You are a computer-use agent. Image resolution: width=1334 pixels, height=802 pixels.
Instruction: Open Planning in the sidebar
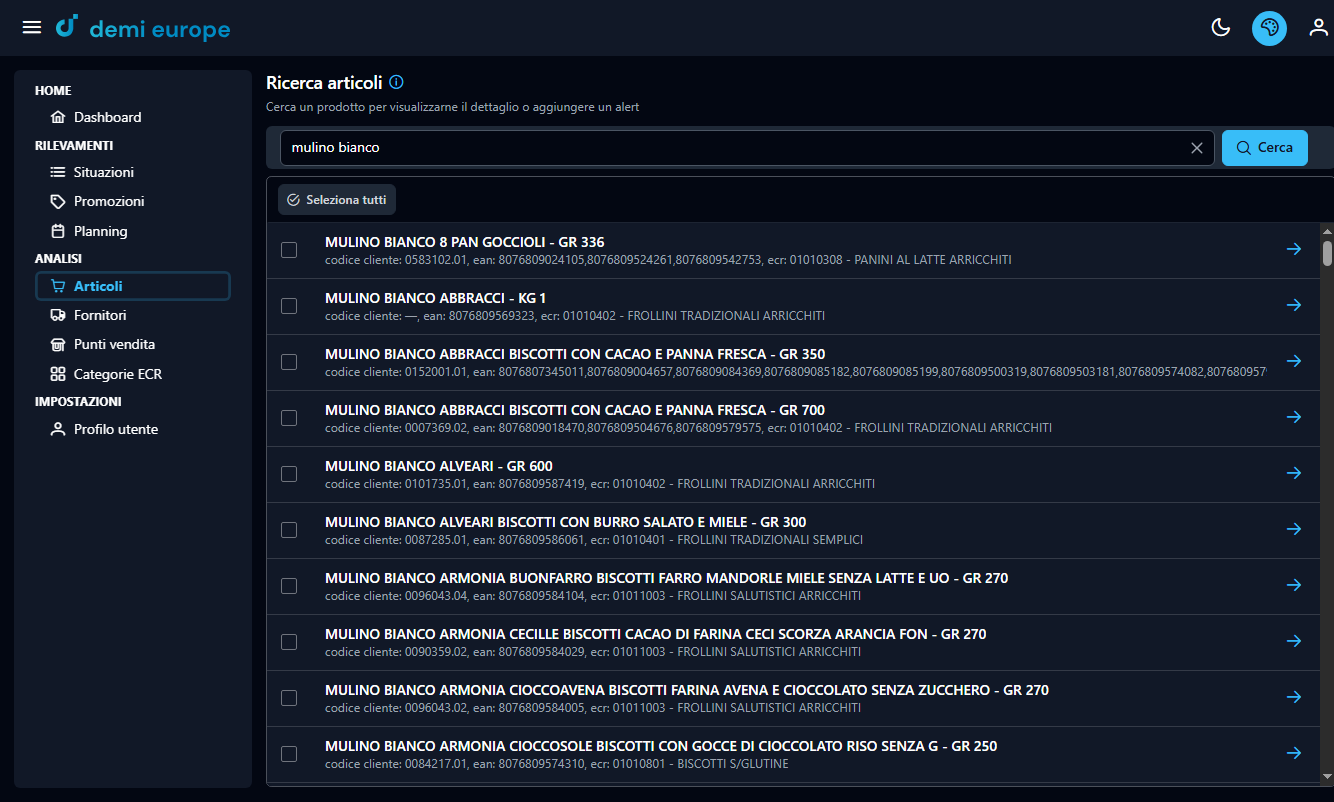pos(132,231)
